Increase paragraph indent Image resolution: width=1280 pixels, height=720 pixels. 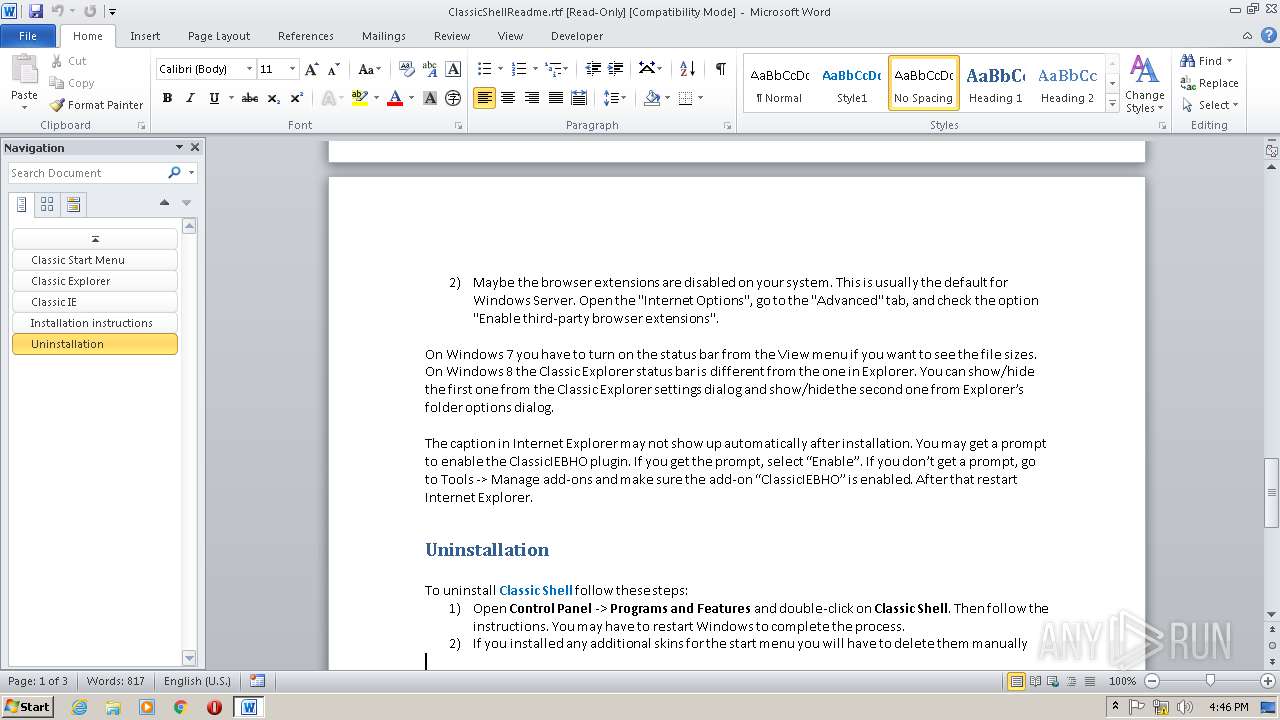coord(617,69)
